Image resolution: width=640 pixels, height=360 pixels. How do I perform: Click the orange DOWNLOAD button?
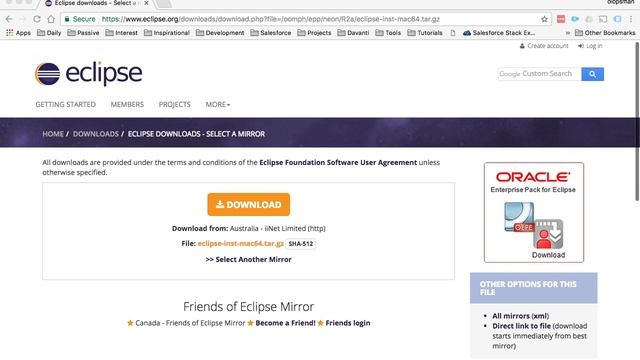pos(249,204)
